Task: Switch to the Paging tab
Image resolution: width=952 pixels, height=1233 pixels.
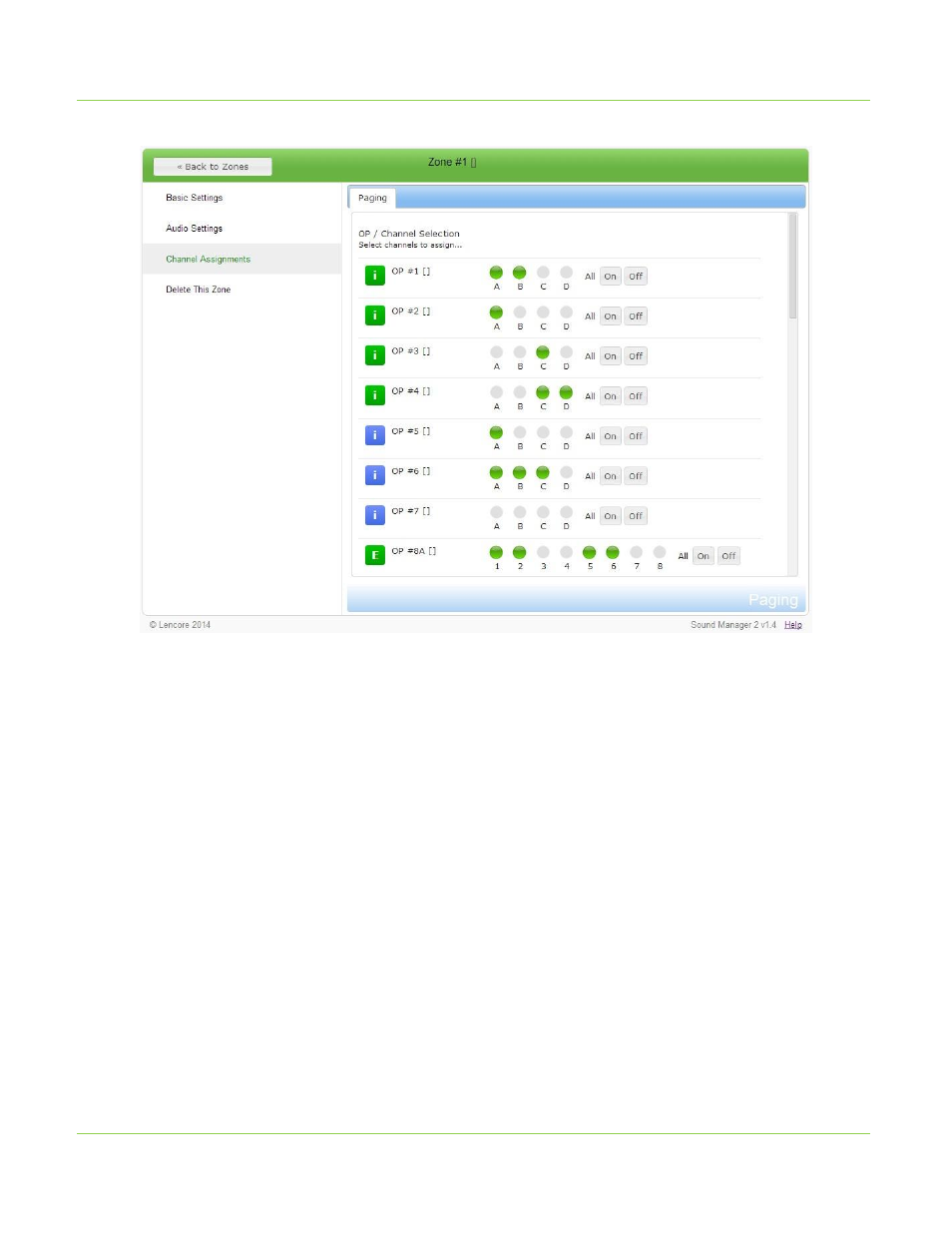Action: click(372, 198)
